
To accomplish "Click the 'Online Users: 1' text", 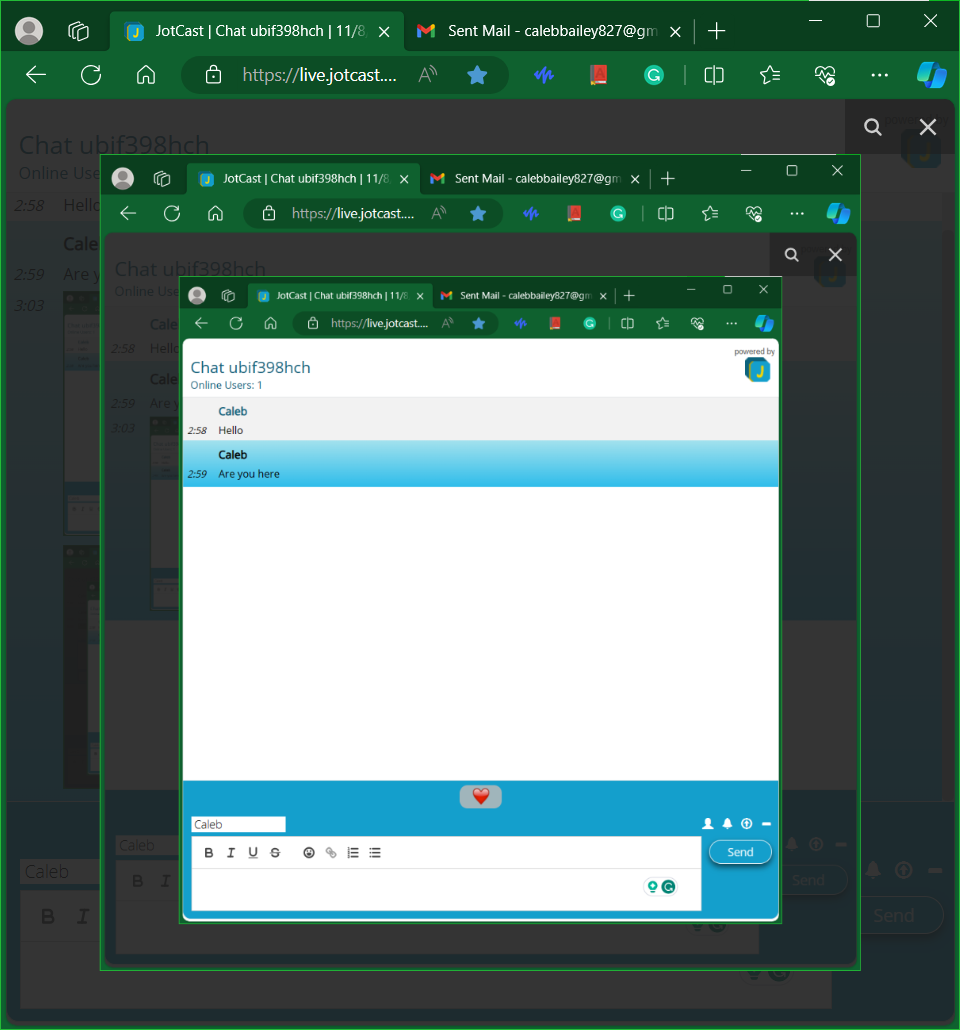I will [x=226, y=386].
